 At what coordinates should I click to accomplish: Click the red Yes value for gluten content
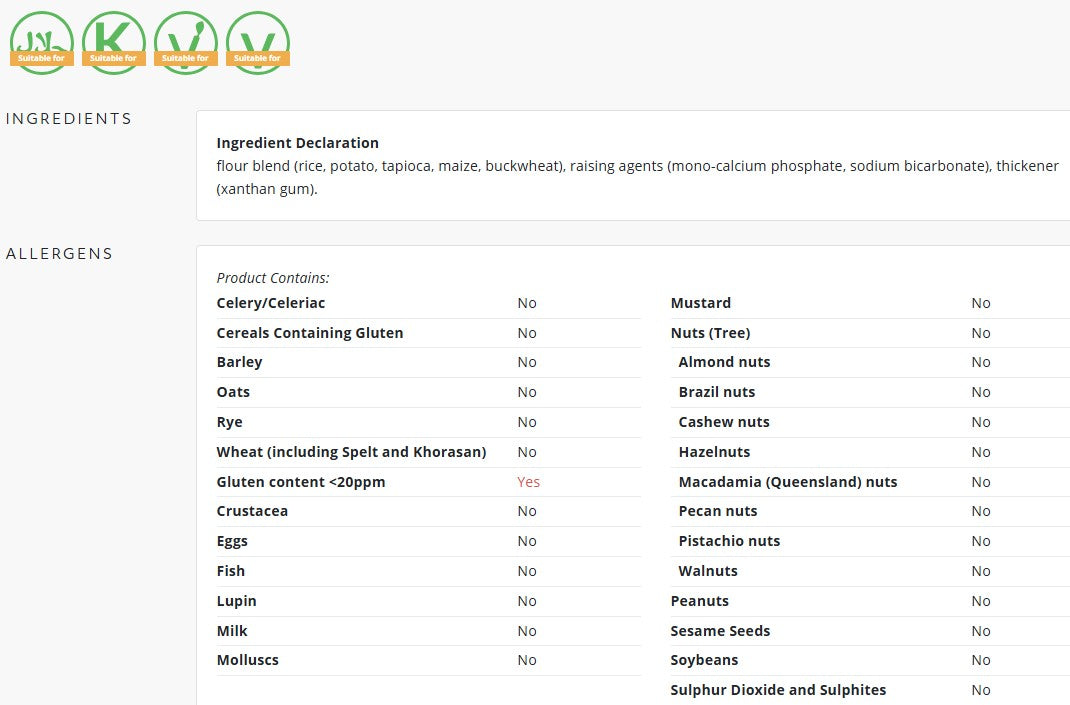[x=528, y=482]
